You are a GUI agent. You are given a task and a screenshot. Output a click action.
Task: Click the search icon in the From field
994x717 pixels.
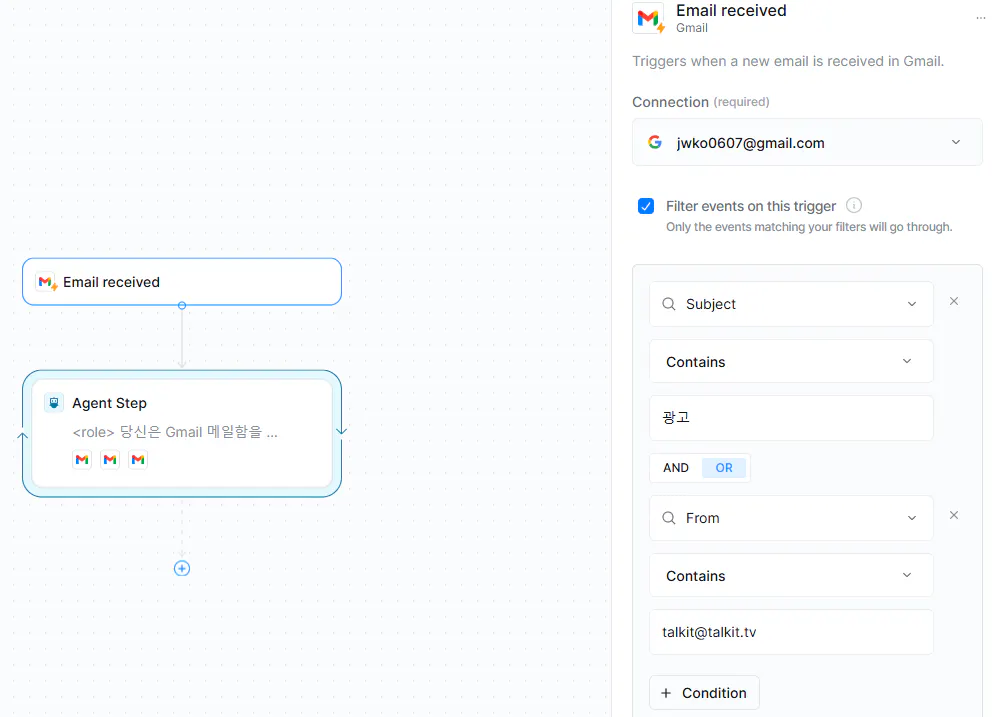(x=668, y=518)
